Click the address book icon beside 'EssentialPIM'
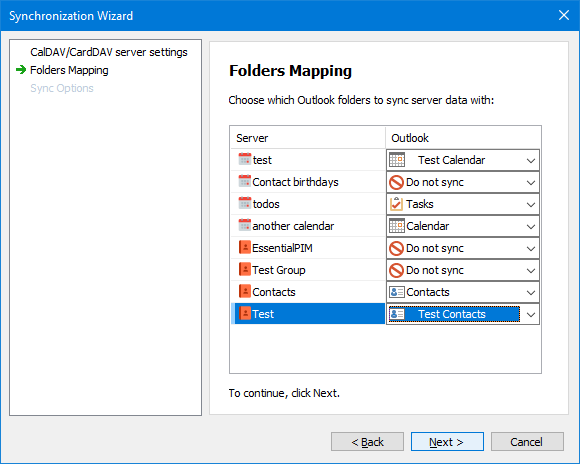Viewport: 580px width, 464px height. point(245,248)
